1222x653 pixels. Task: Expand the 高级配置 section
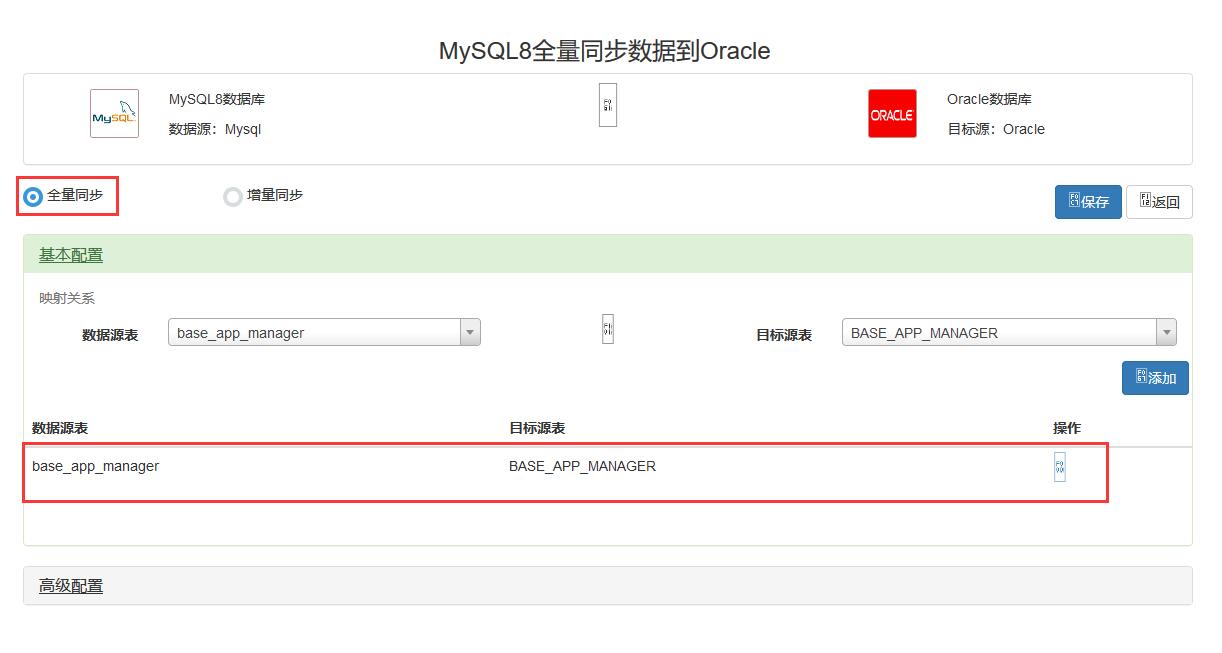pyautogui.click(x=71, y=586)
